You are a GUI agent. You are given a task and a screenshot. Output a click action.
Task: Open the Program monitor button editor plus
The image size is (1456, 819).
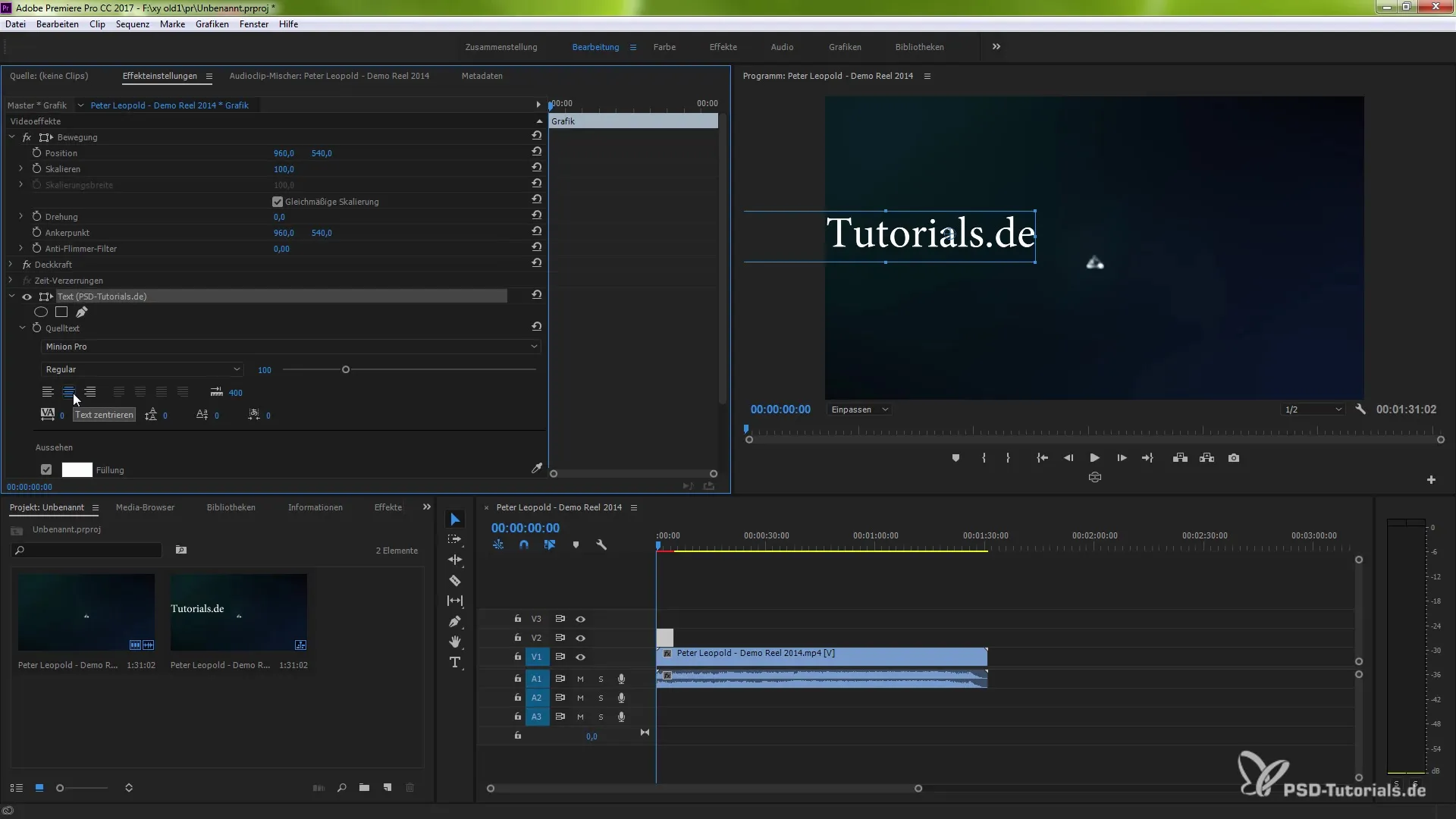[x=1431, y=479]
